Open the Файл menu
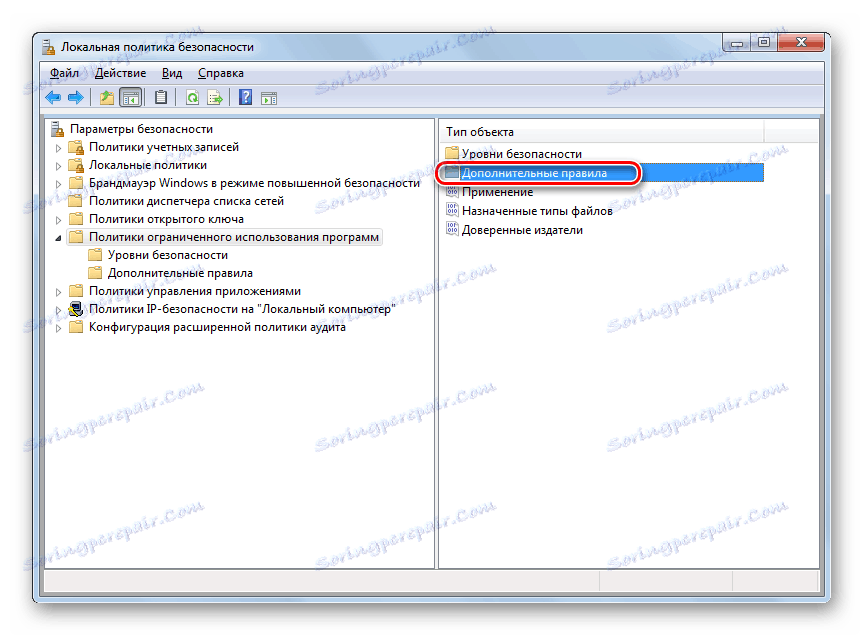 click(64, 73)
